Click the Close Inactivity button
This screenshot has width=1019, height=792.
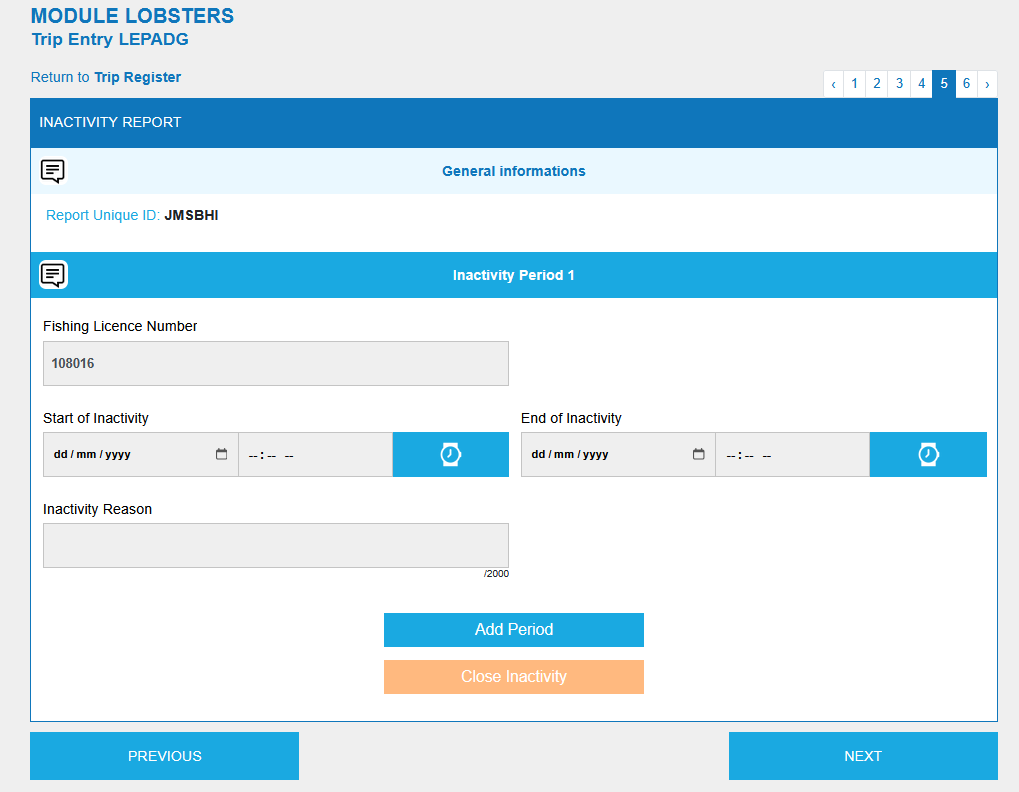(513, 677)
